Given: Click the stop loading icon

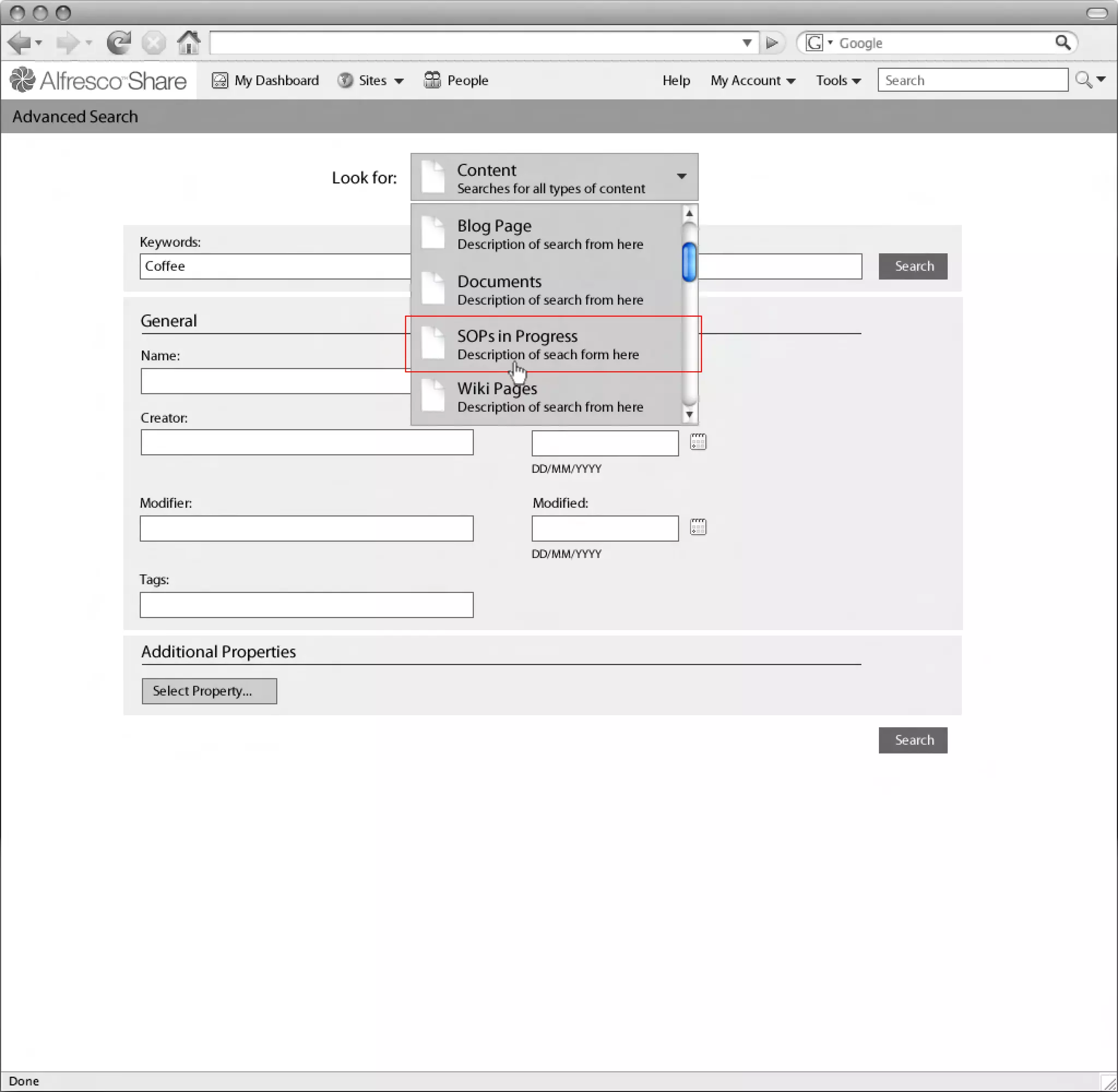Looking at the screenshot, I should click(x=153, y=43).
